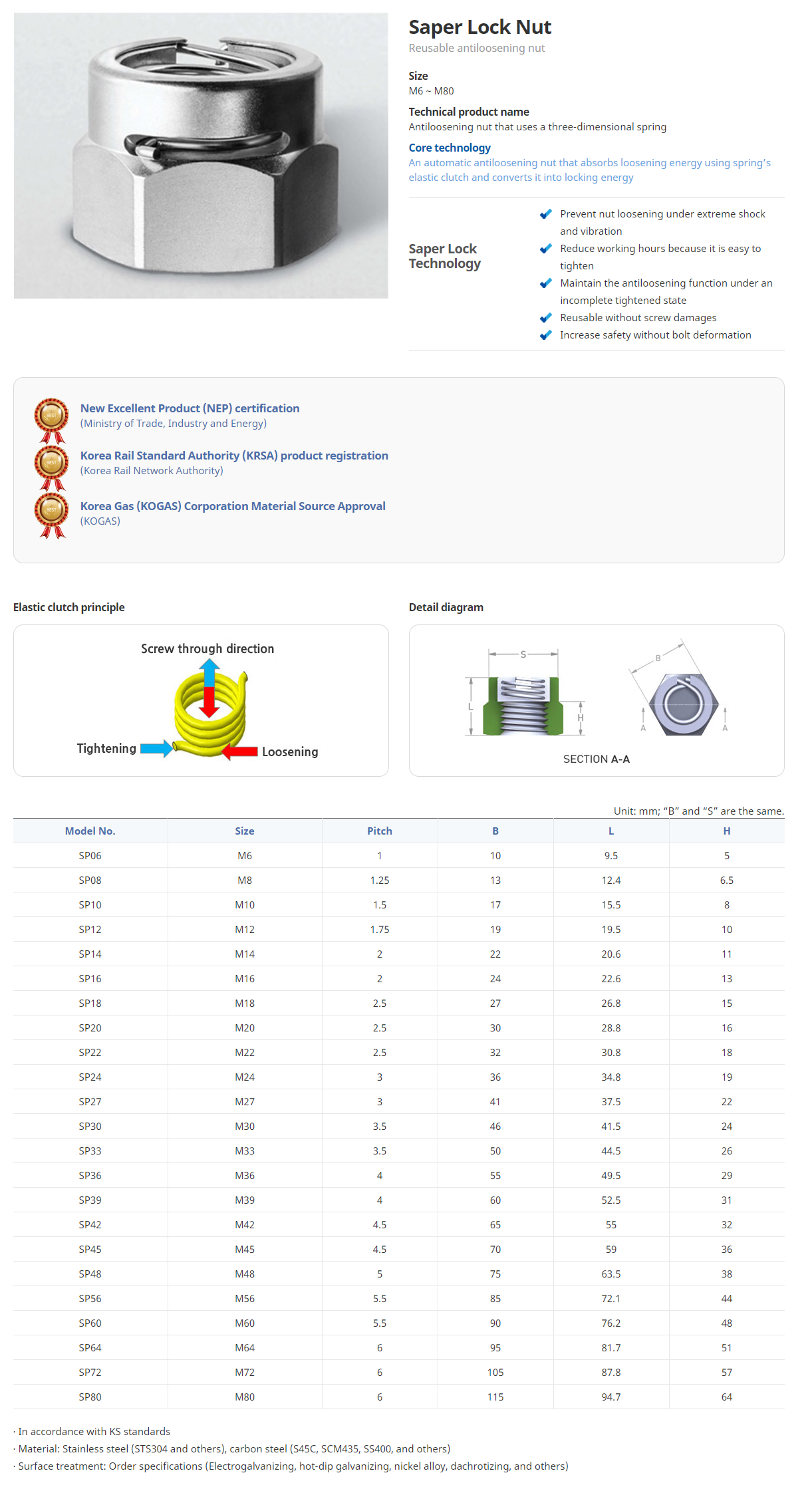Click the KOGAS approval medal icon
The image size is (812, 1487).
[x=51, y=514]
